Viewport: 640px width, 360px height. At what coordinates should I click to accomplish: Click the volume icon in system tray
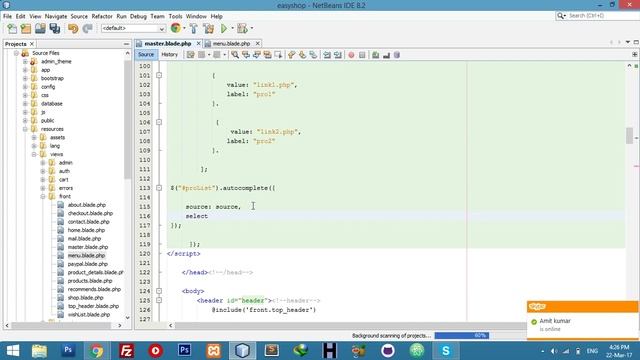[553, 351]
